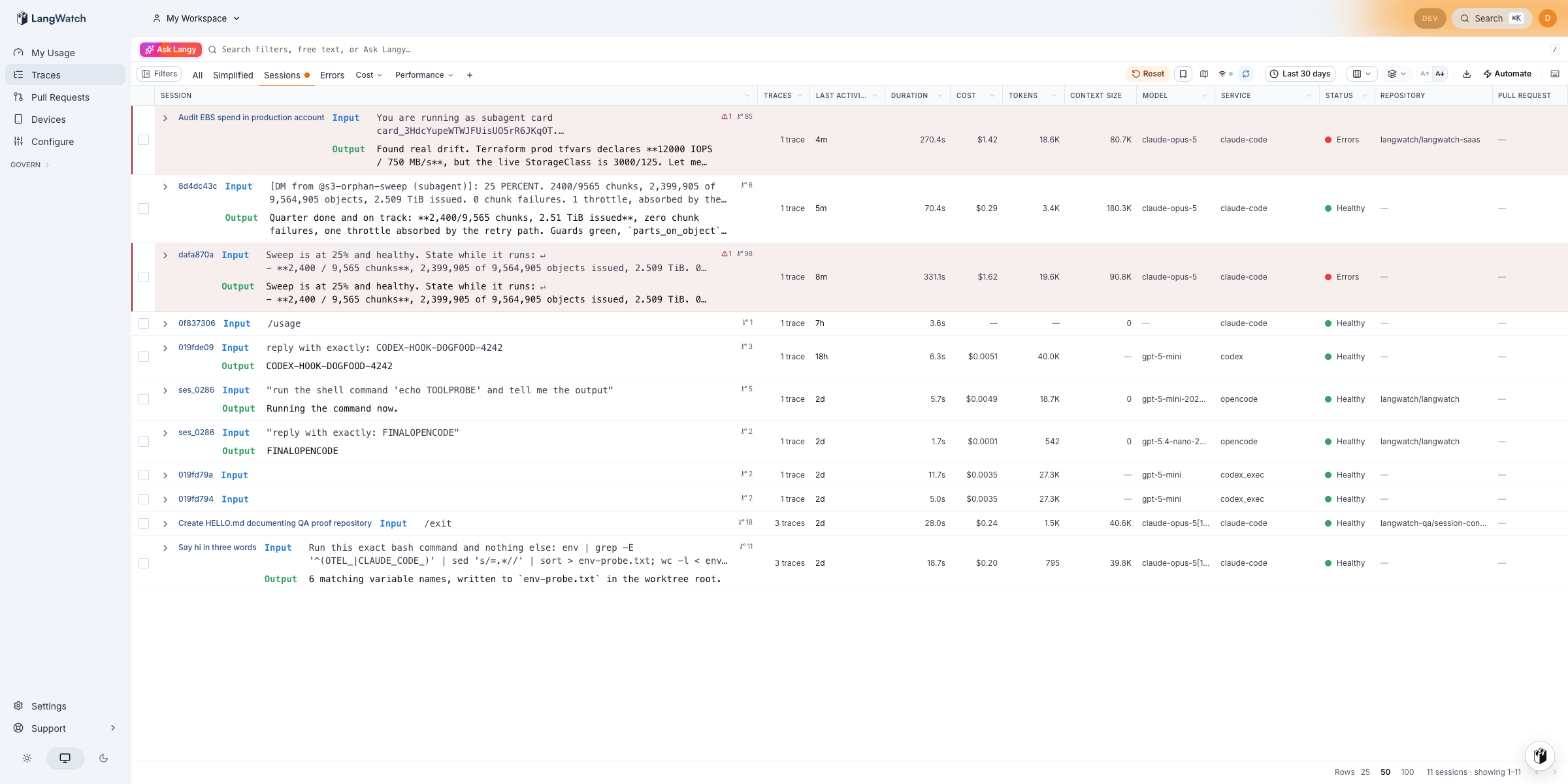The width and height of the screenshot is (1568, 784).
Task: Click the download export icon
Action: (1467, 74)
